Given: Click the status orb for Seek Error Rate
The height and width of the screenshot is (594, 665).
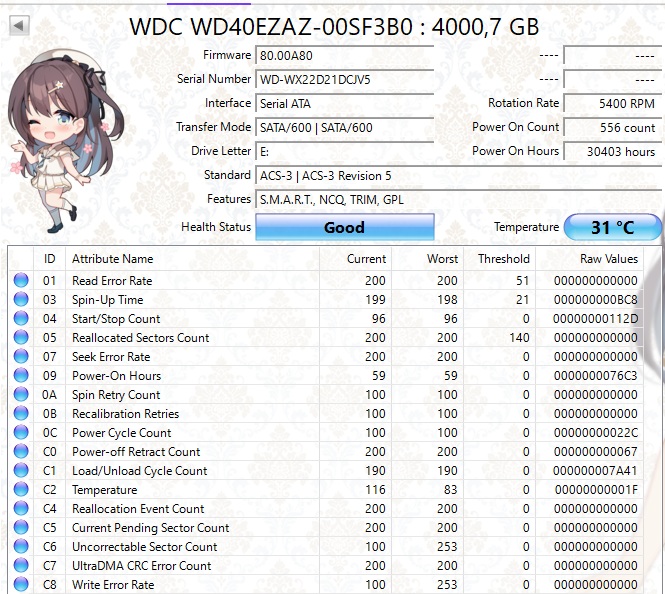Looking at the screenshot, I should (21, 356).
